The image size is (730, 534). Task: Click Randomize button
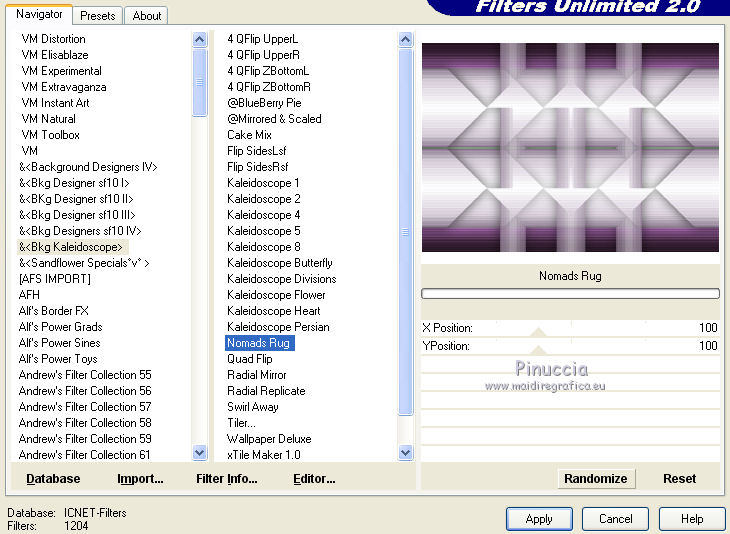coord(596,479)
